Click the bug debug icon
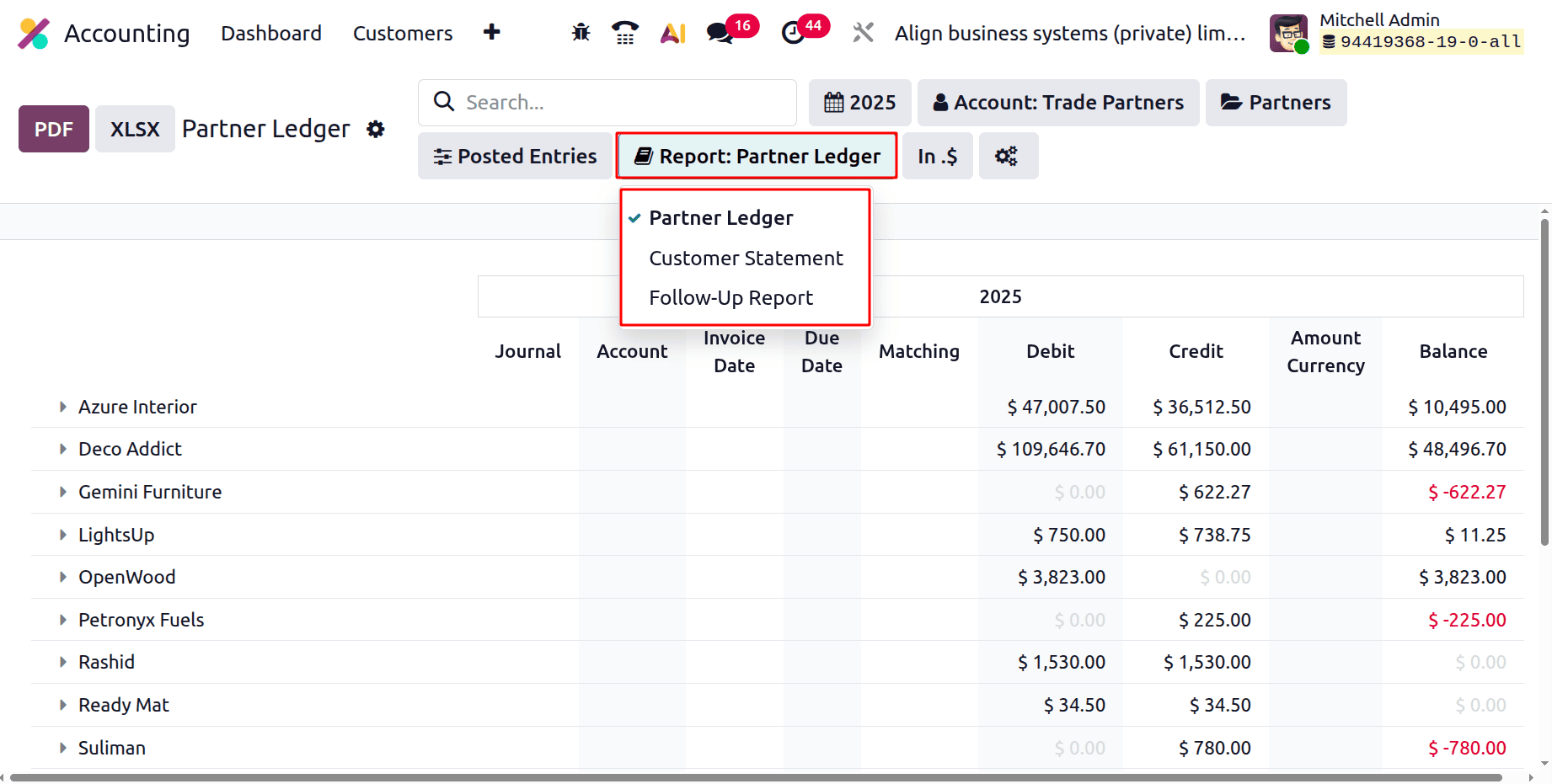 click(581, 33)
